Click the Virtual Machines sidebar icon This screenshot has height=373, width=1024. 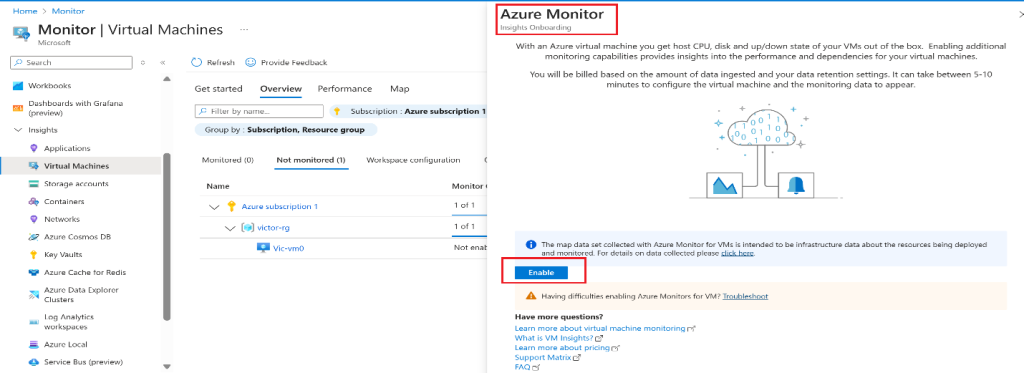(x=34, y=166)
